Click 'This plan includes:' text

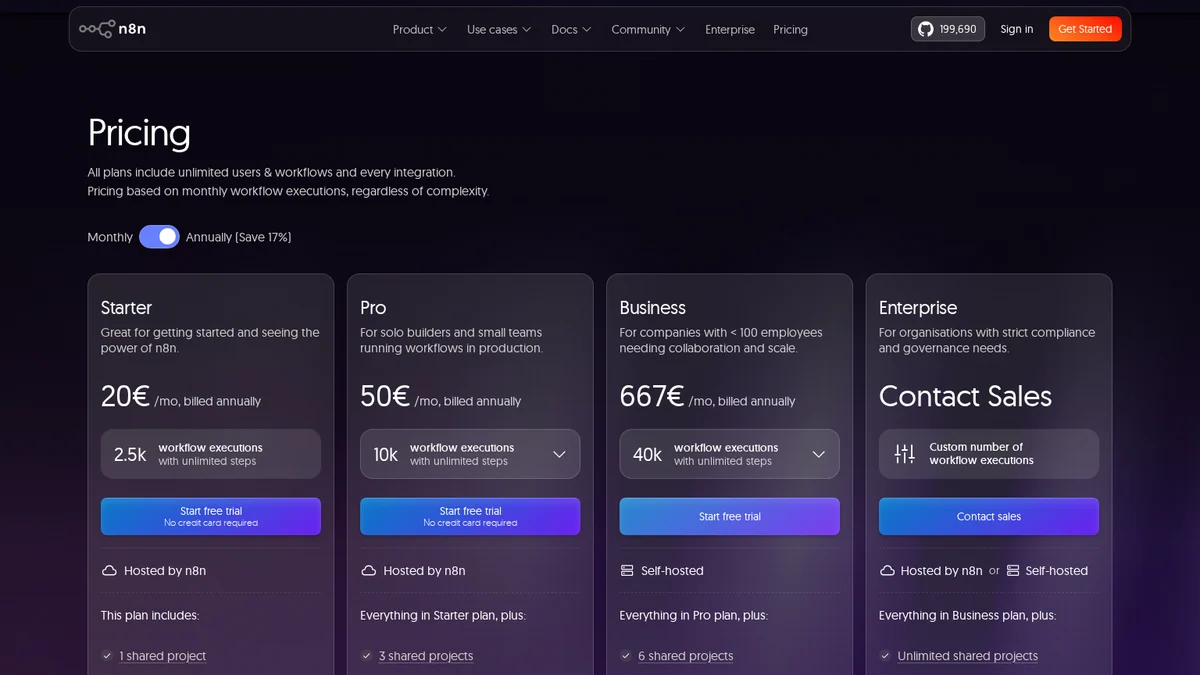point(150,615)
